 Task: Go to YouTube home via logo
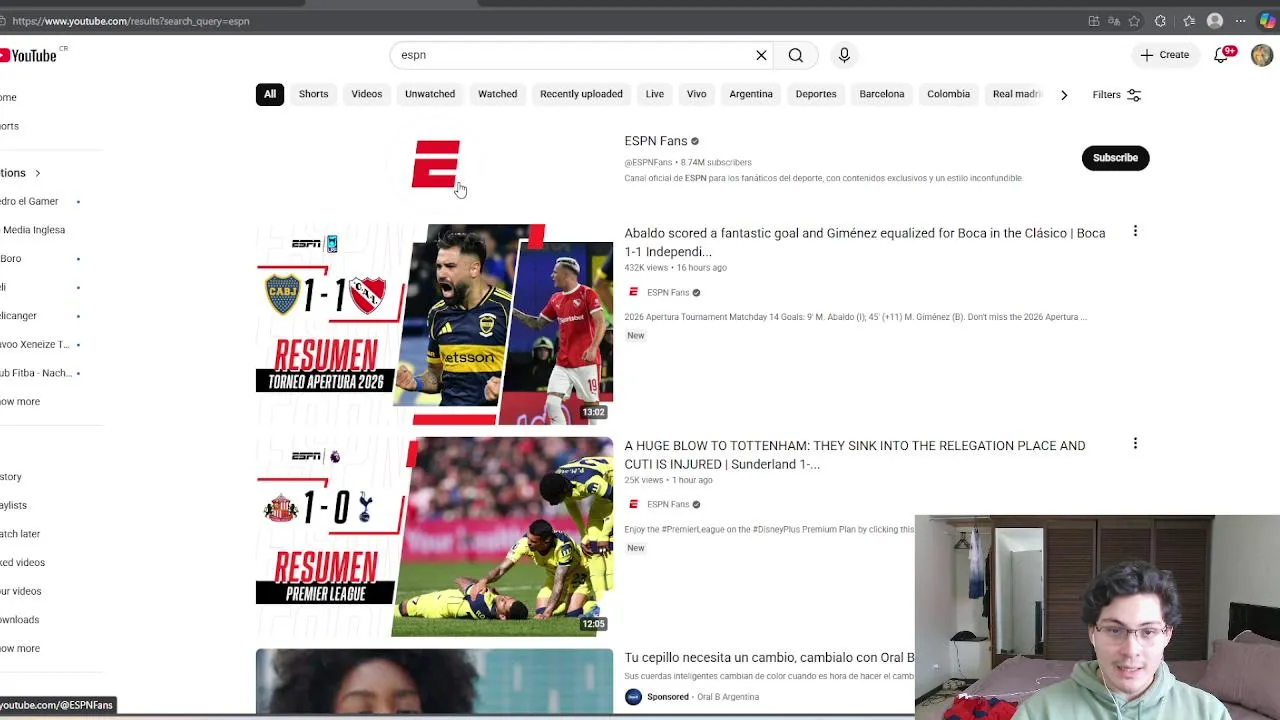click(x=30, y=56)
